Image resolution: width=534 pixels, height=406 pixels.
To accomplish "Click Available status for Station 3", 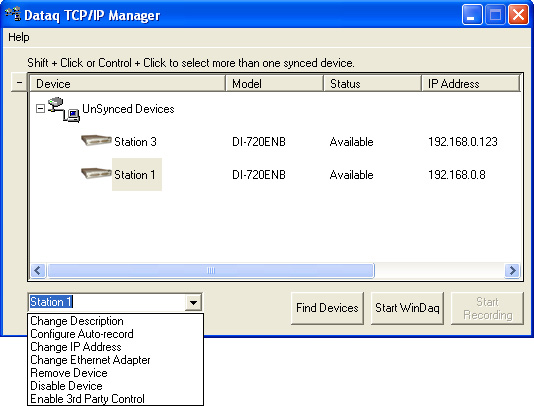I will point(351,142).
